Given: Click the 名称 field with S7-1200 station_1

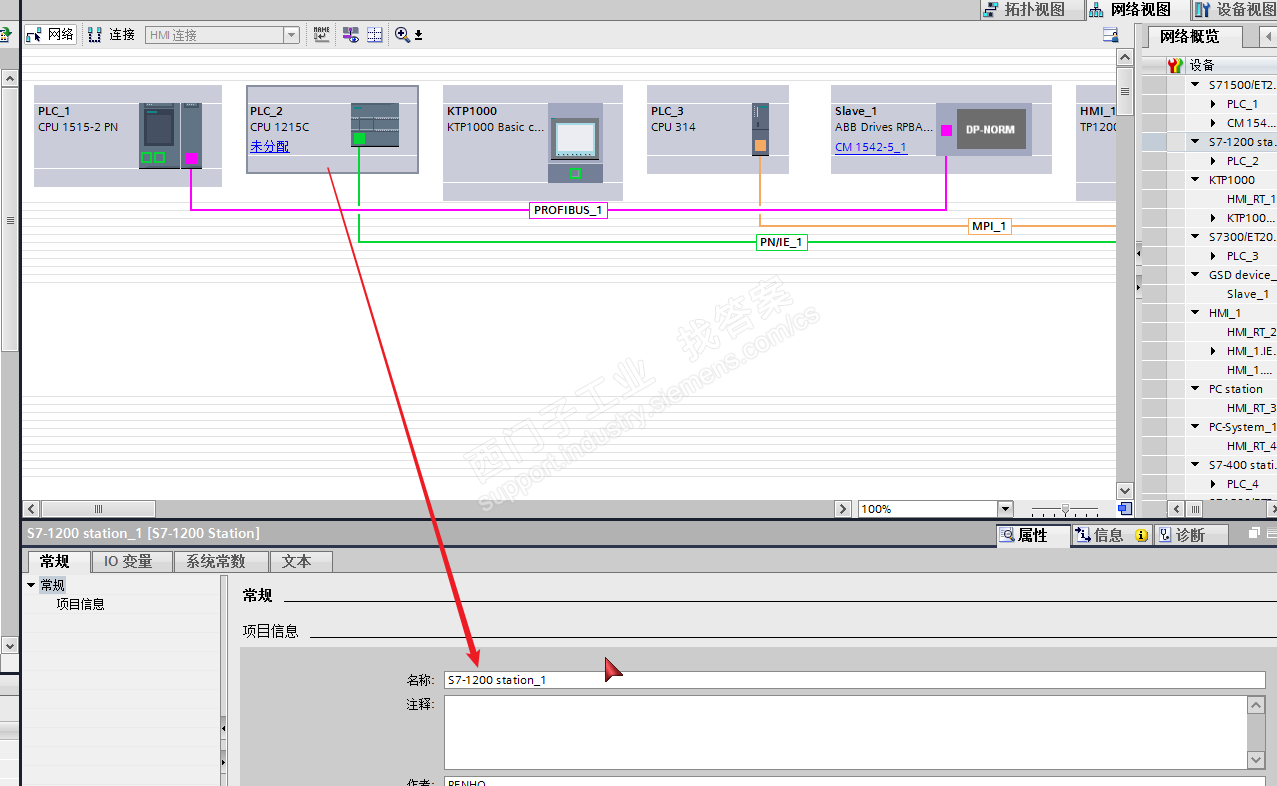Looking at the screenshot, I should (855, 680).
